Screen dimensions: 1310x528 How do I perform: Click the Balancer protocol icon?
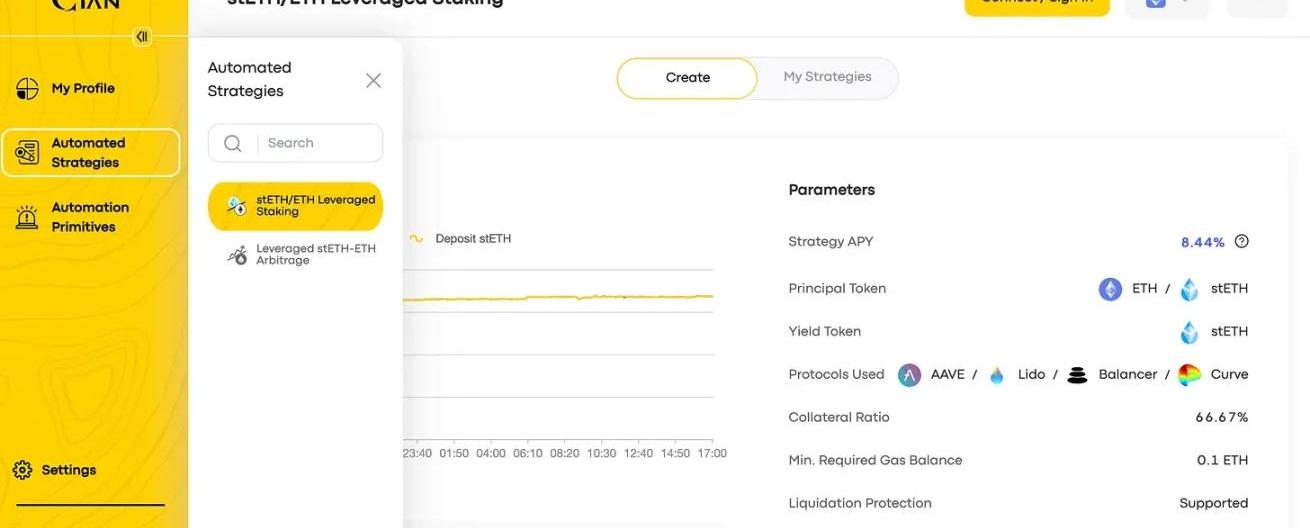click(x=1077, y=375)
